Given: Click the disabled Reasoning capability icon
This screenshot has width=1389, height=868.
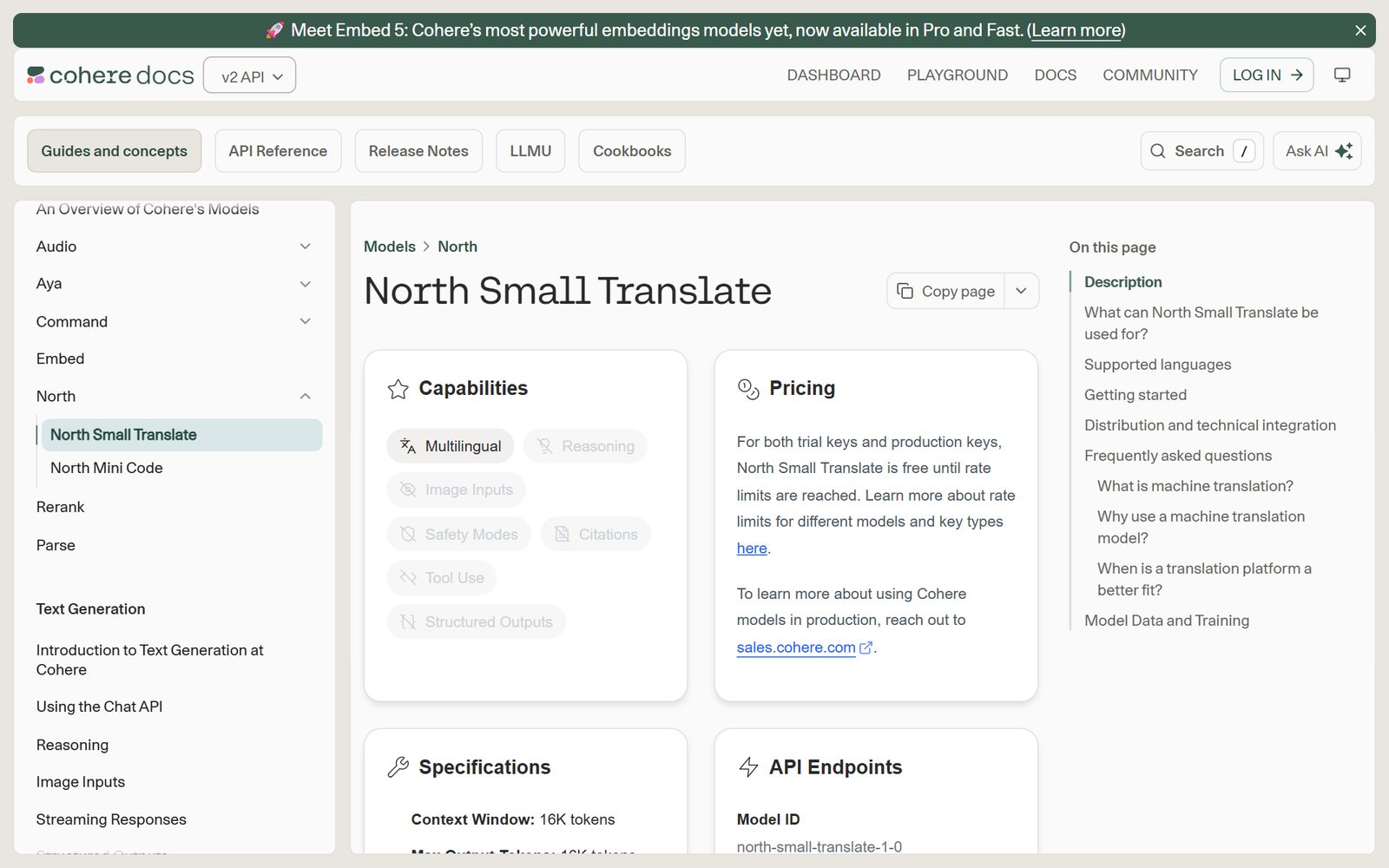Looking at the screenshot, I should pos(544,446).
